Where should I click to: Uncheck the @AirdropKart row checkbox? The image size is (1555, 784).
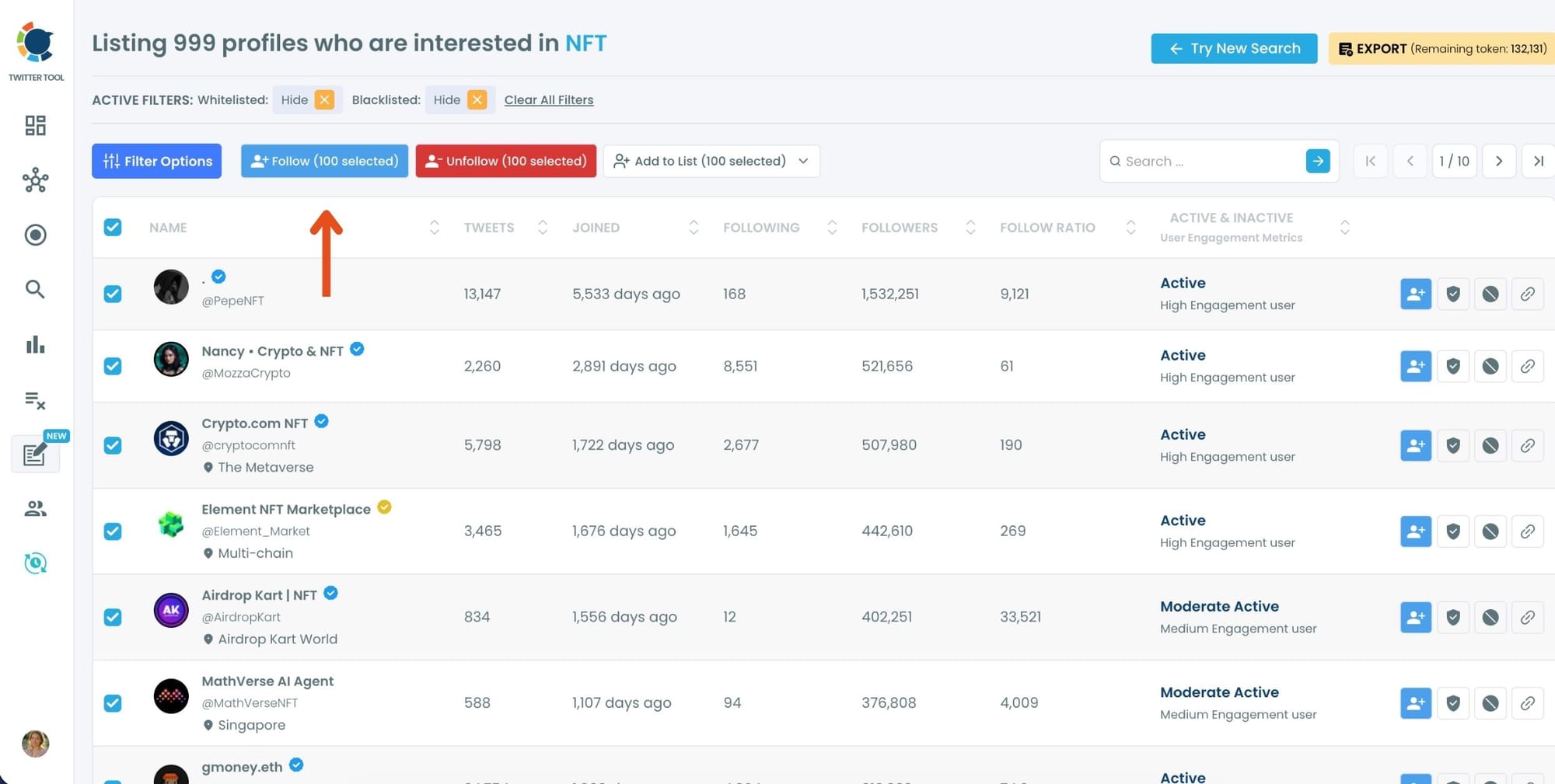tap(113, 617)
